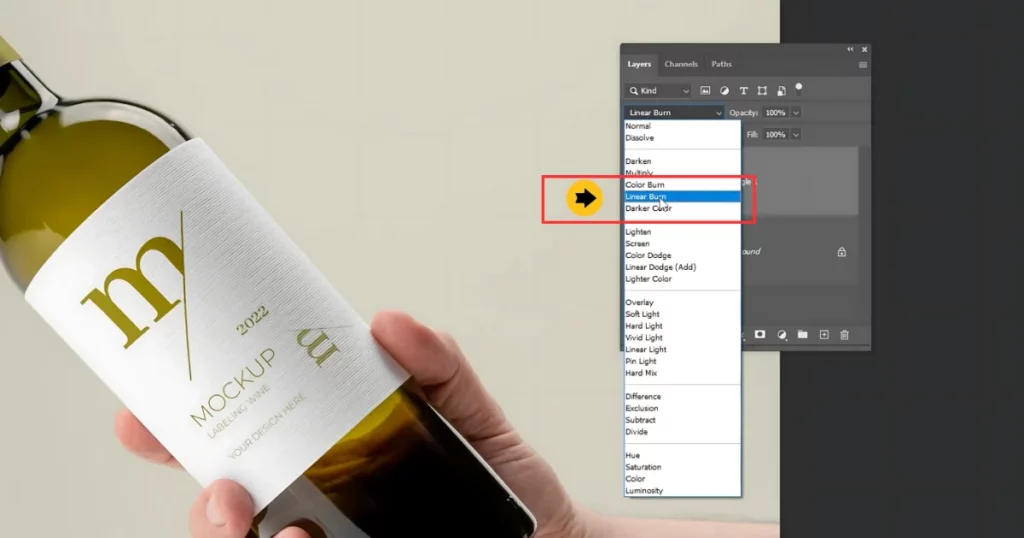Select Linear Burn blend mode in list

pyautogui.click(x=682, y=197)
